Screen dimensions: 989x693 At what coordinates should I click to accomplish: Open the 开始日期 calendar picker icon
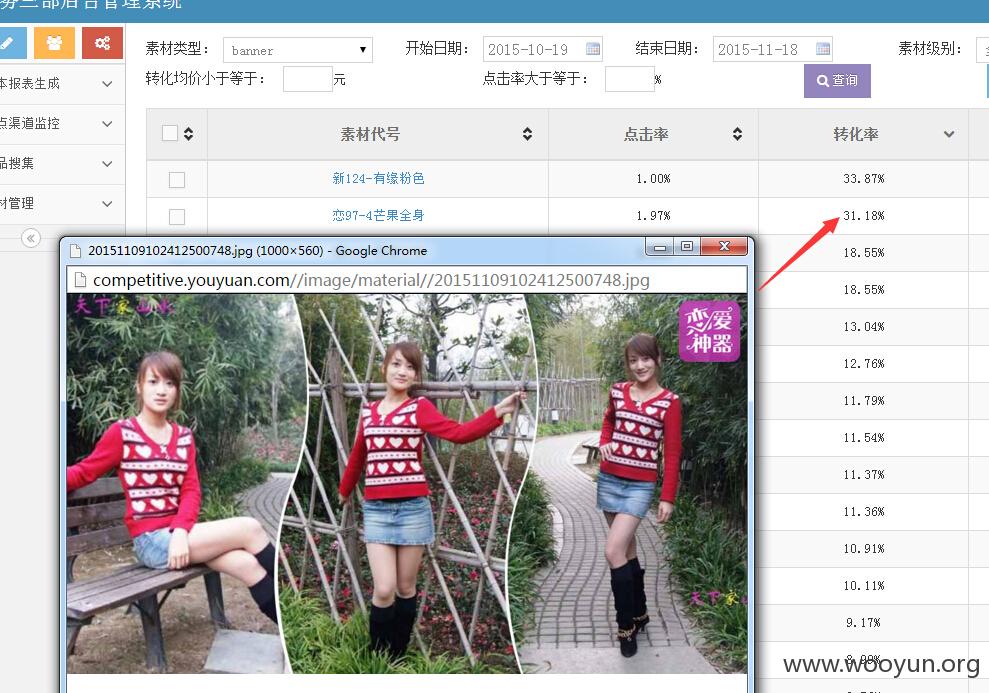click(x=593, y=49)
